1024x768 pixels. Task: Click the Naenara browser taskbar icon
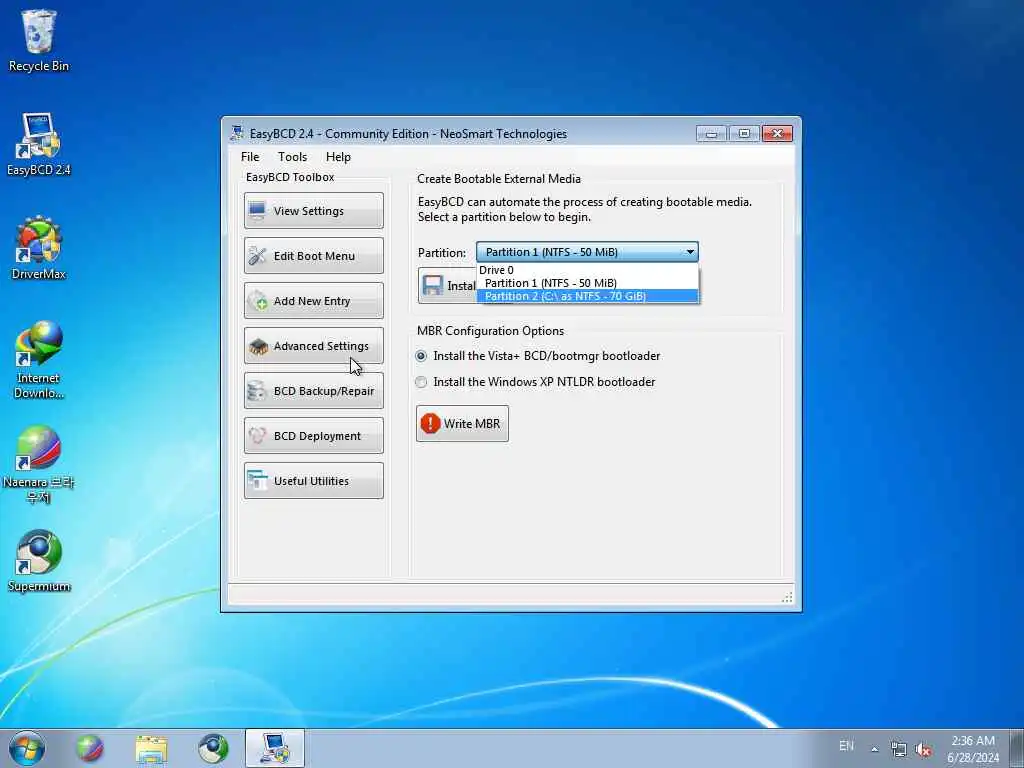pos(89,748)
